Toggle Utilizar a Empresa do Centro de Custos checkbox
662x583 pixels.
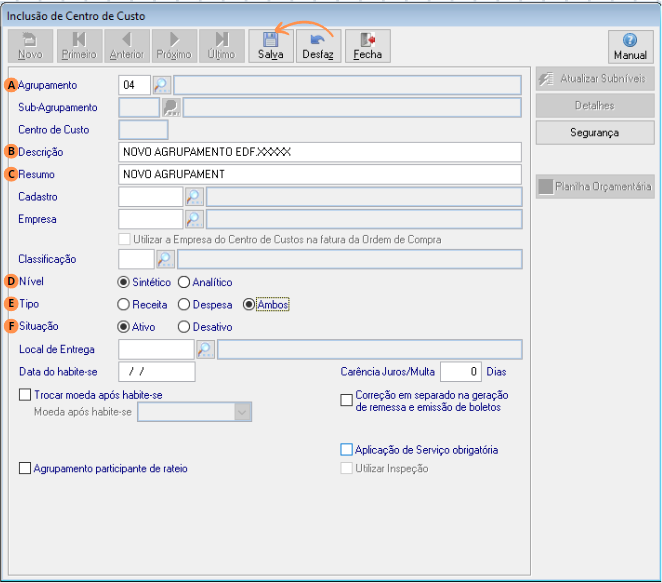[x=124, y=239]
